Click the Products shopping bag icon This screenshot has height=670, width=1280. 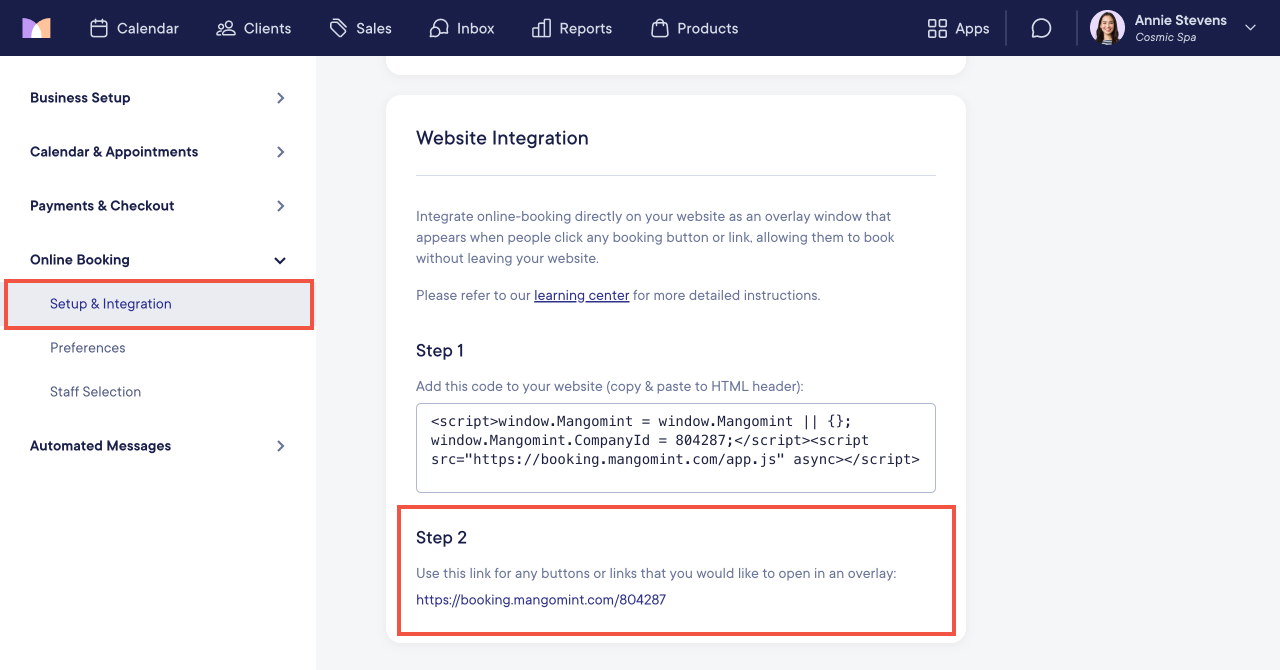click(660, 28)
